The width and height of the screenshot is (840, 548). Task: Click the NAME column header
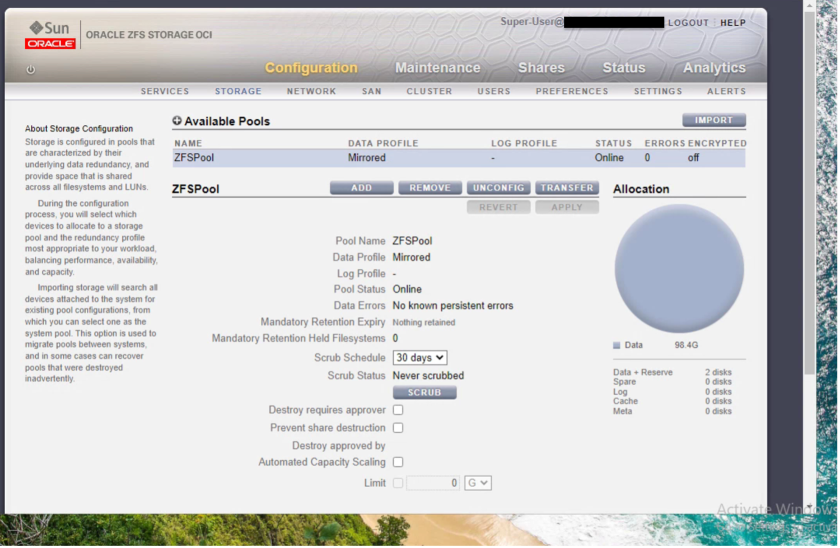click(x=188, y=144)
